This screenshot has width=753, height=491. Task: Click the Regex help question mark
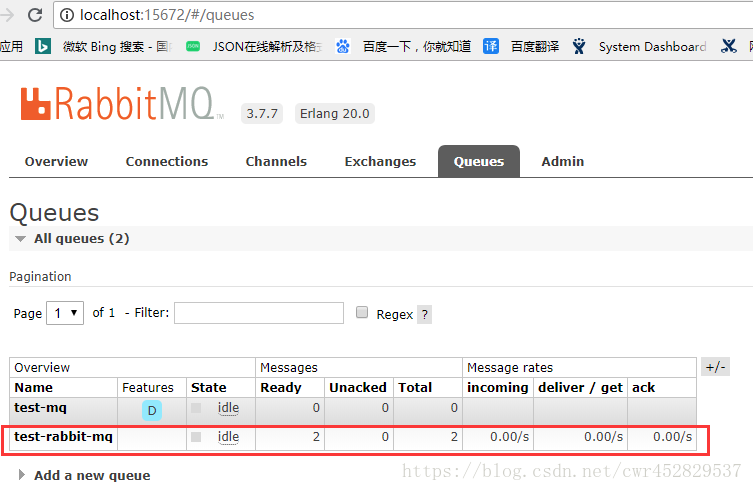click(425, 315)
